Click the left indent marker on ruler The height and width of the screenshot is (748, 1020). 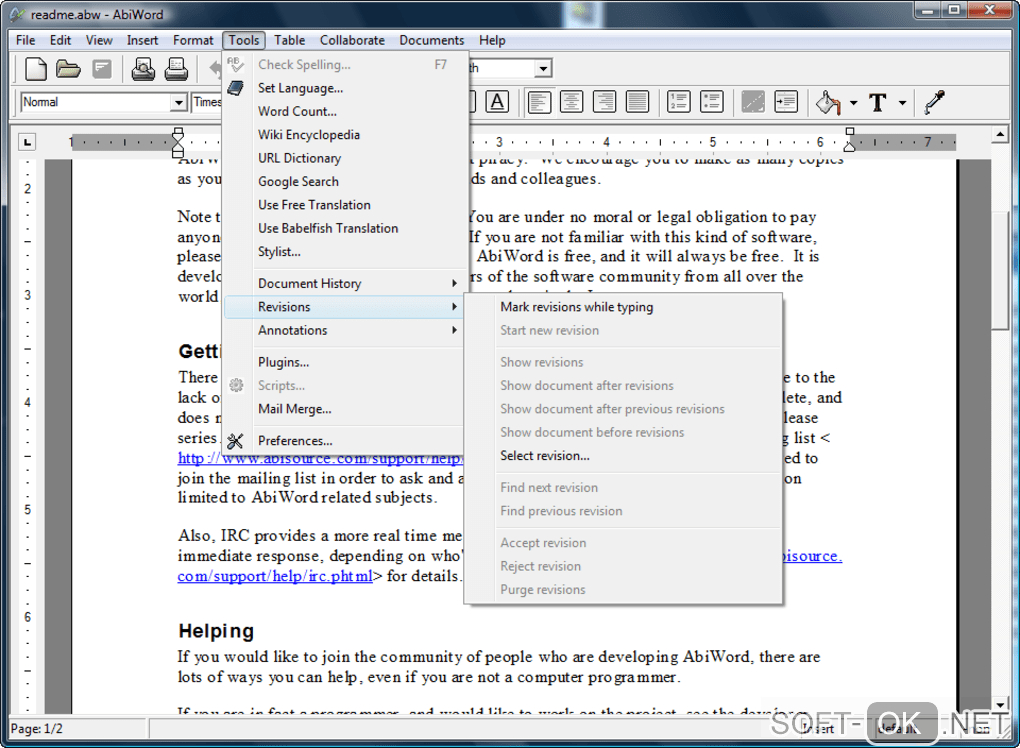coord(178,142)
